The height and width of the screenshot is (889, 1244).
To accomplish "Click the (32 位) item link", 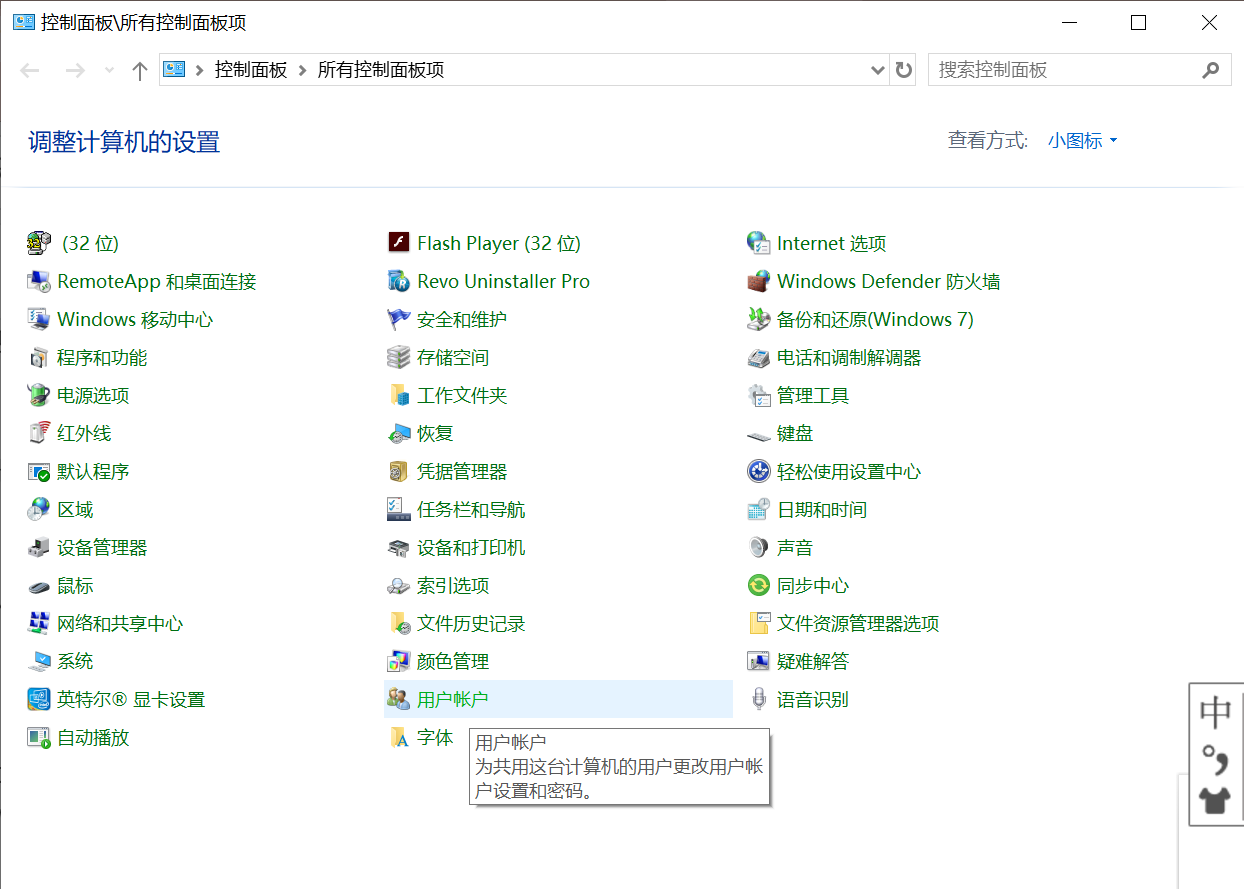I will tap(90, 243).
